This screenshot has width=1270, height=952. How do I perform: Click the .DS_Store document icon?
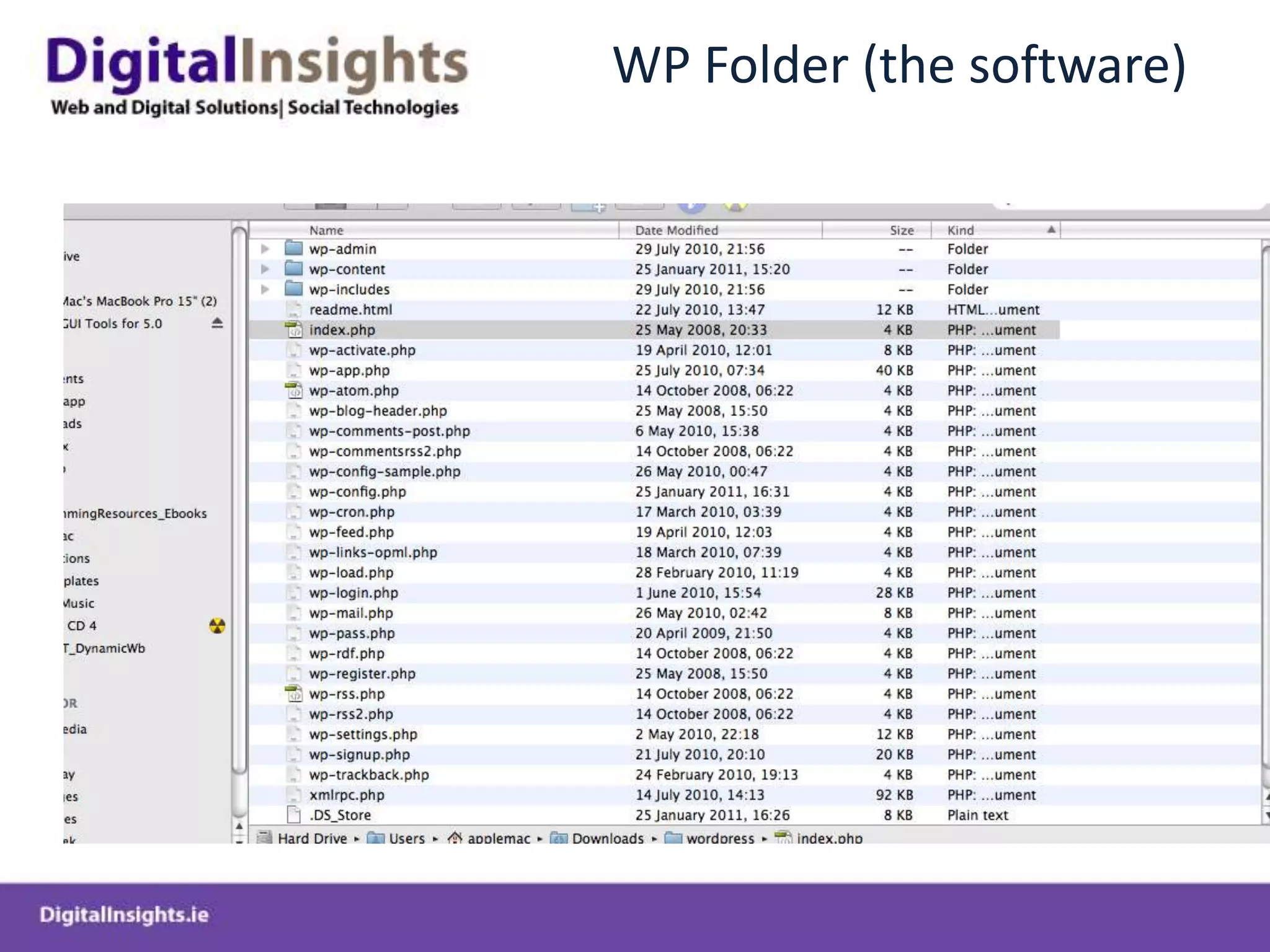(294, 815)
